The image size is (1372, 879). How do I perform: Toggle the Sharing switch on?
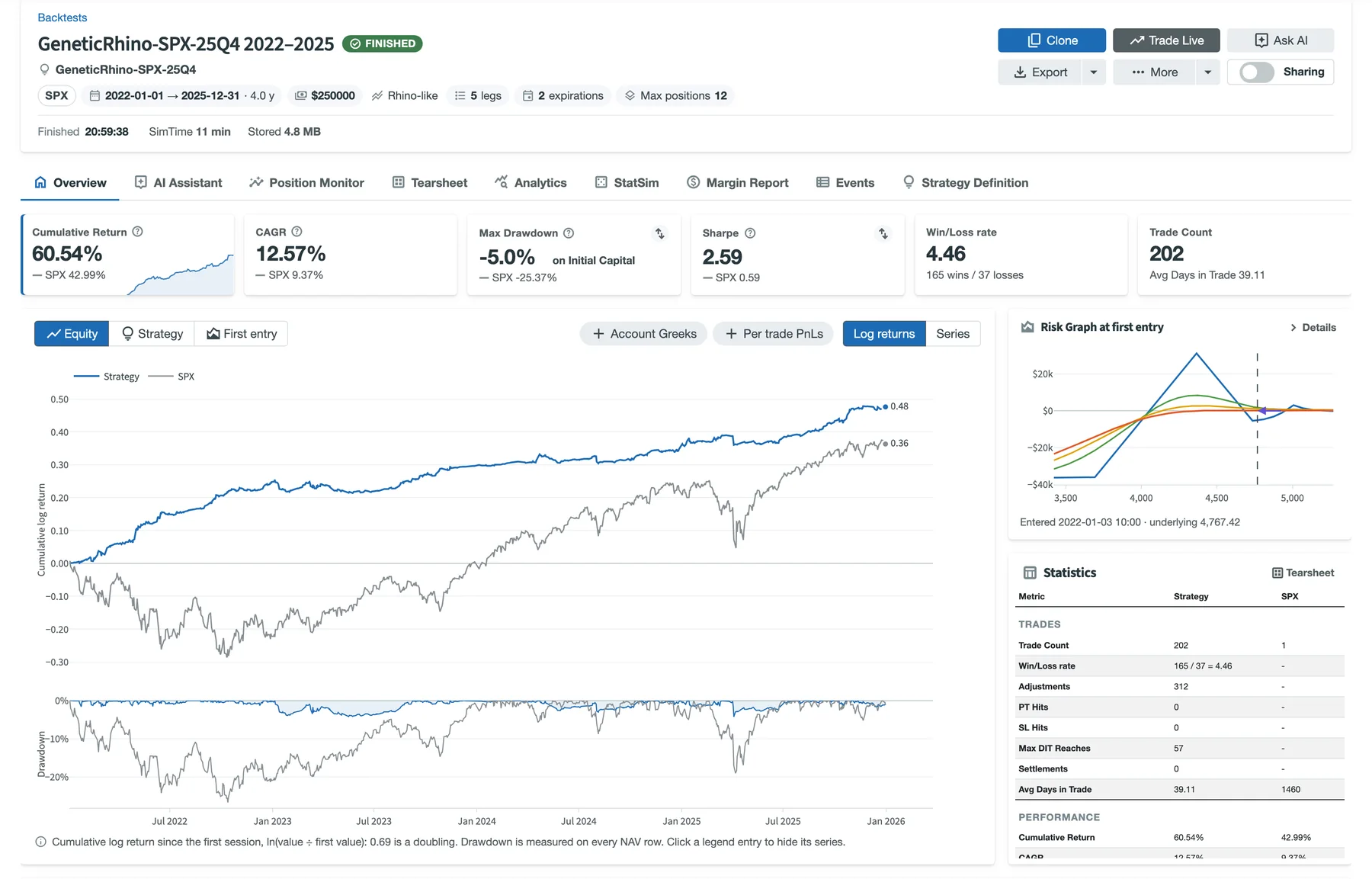[1257, 72]
